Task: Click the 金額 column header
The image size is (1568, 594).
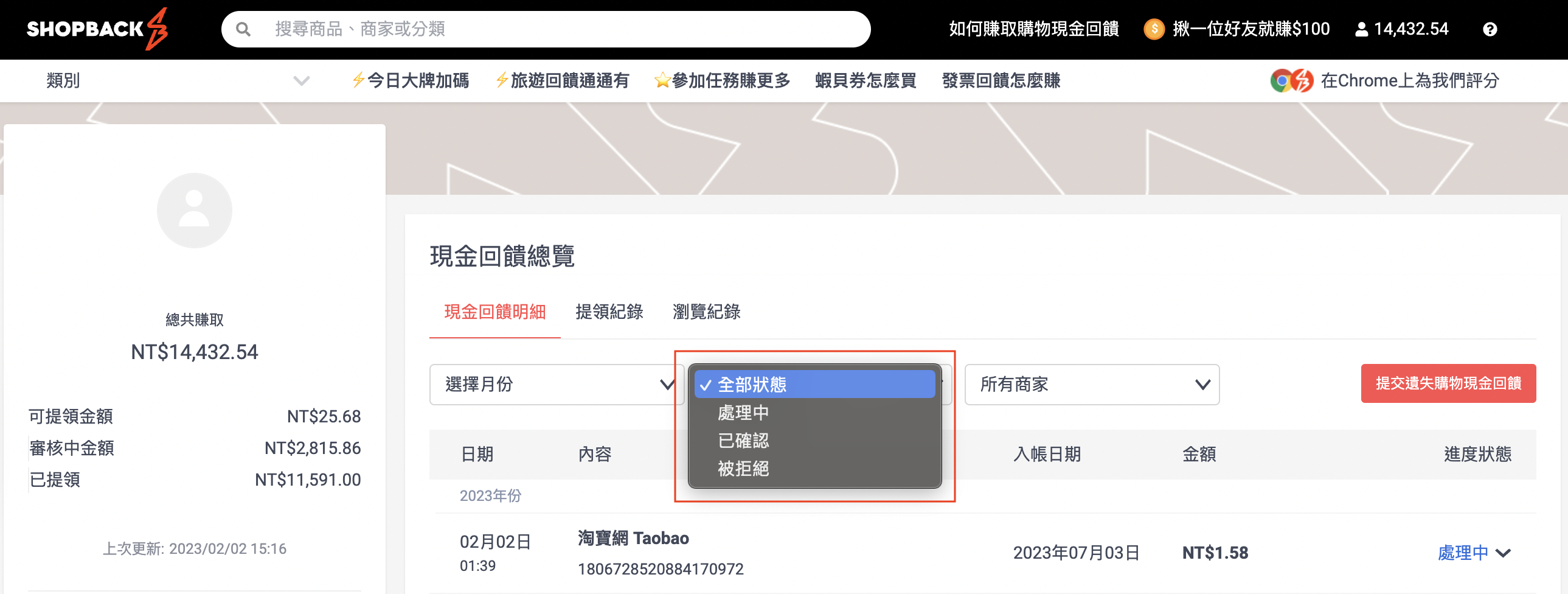Action: click(x=1199, y=455)
